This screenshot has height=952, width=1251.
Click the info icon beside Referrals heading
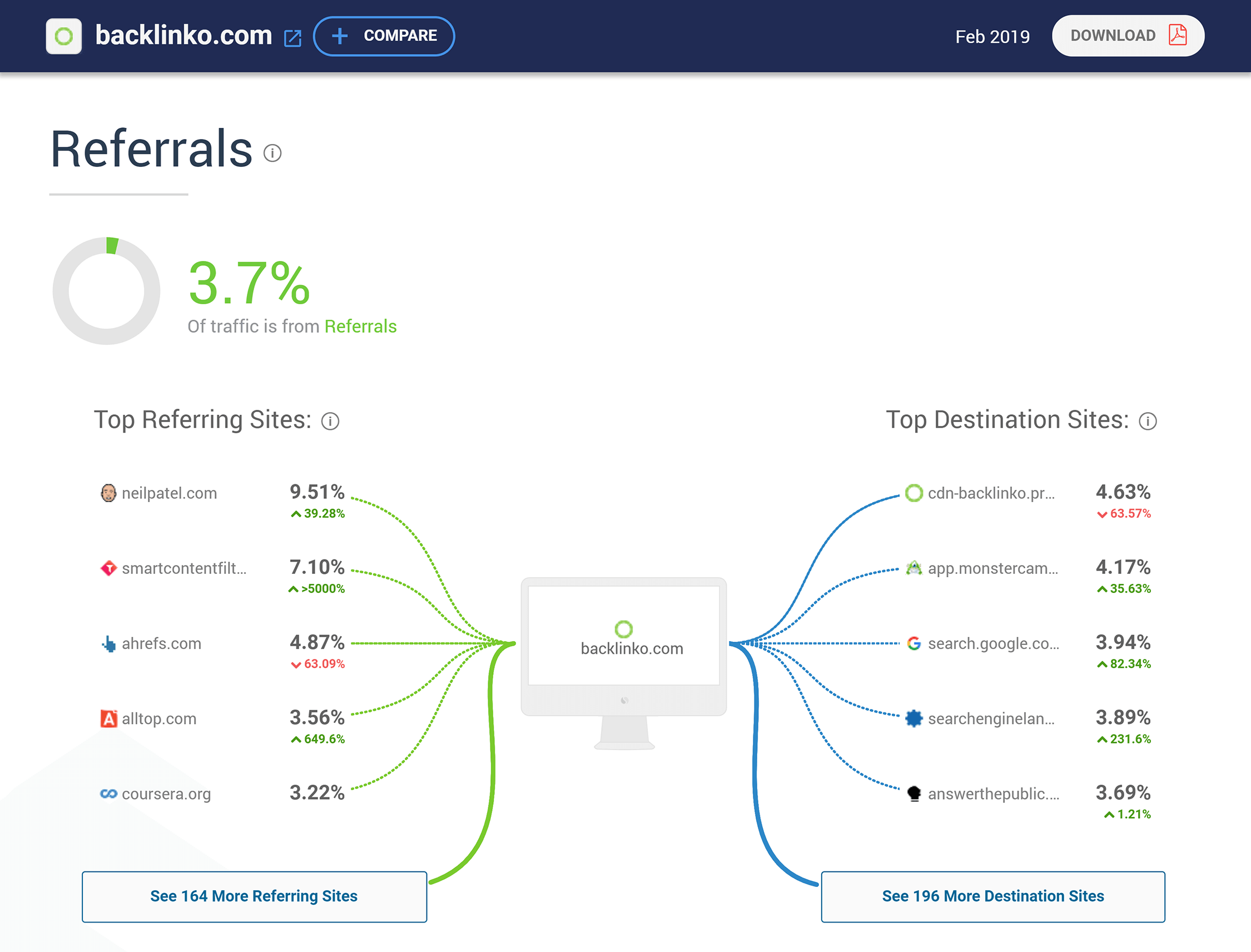[x=272, y=153]
